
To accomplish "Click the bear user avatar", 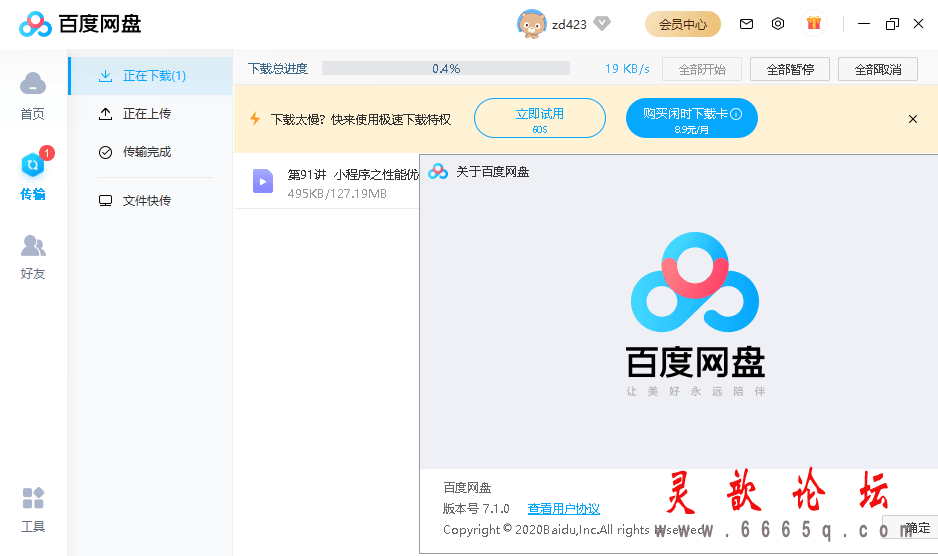I will coord(531,24).
